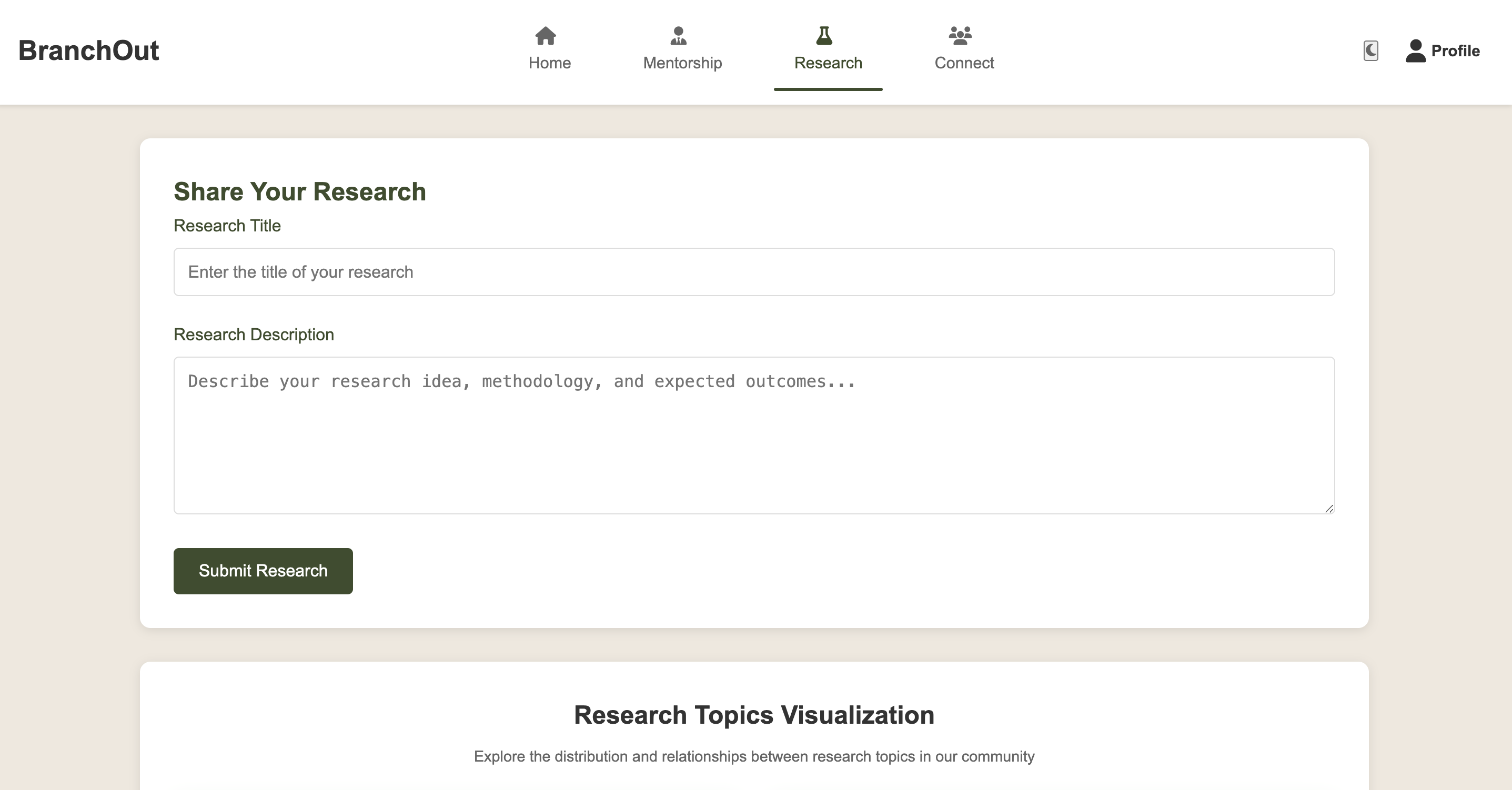Open the Profile link text
Viewport: 1512px width, 790px height.
(x=1455, y=51)
